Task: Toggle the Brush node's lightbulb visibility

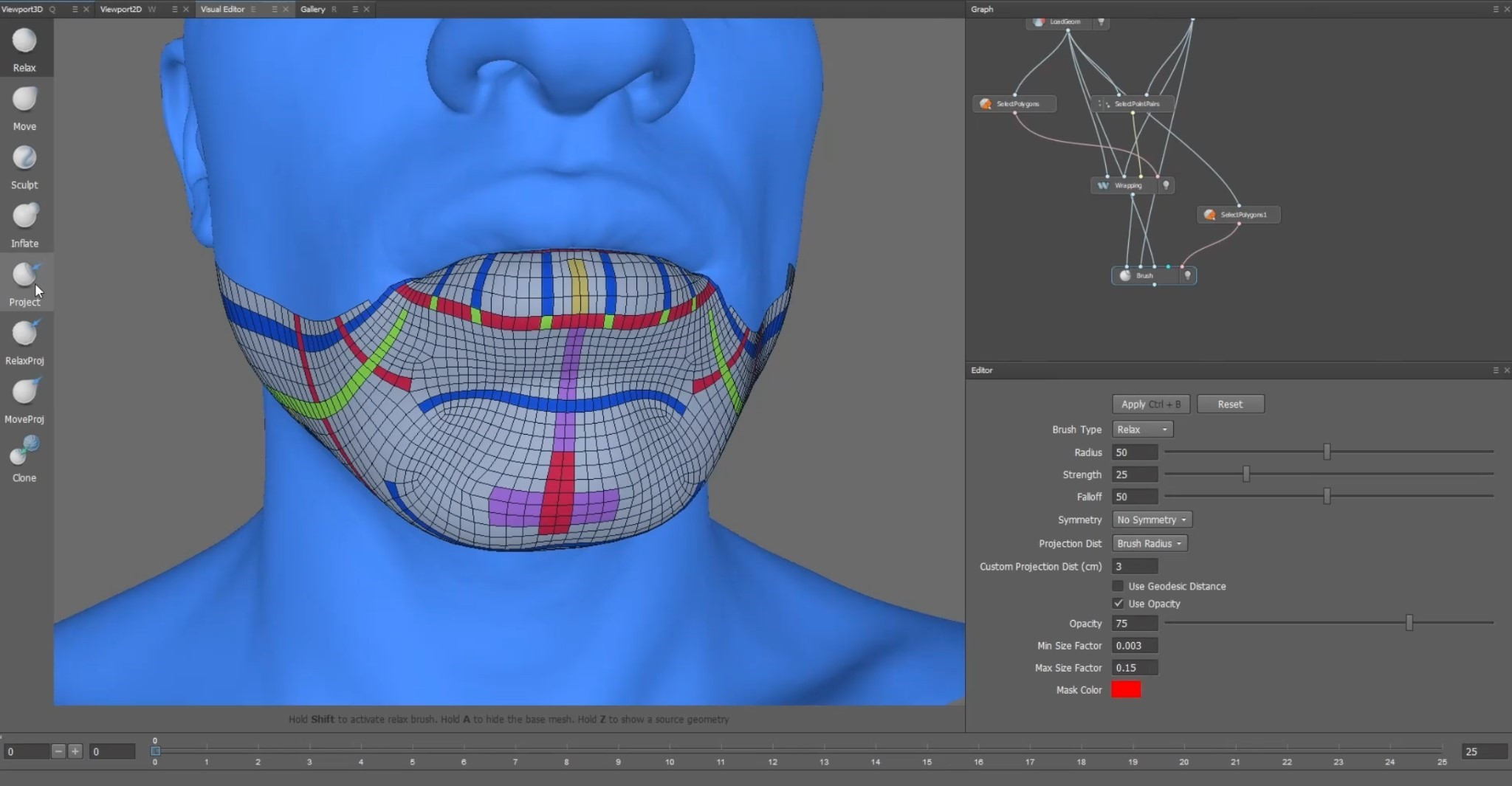Action: (x=1187, y=275)
